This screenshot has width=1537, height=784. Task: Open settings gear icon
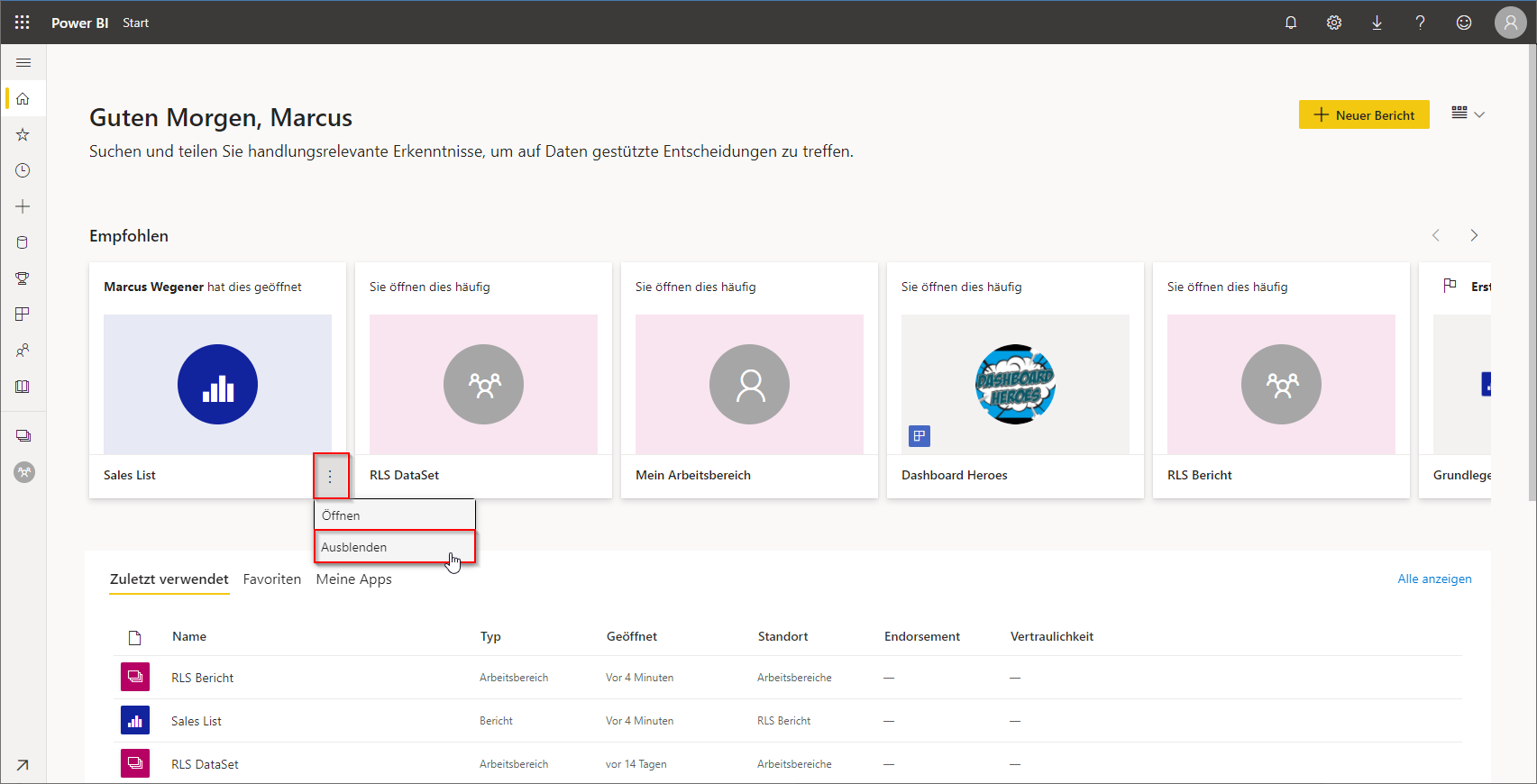tap(1334, 23)
